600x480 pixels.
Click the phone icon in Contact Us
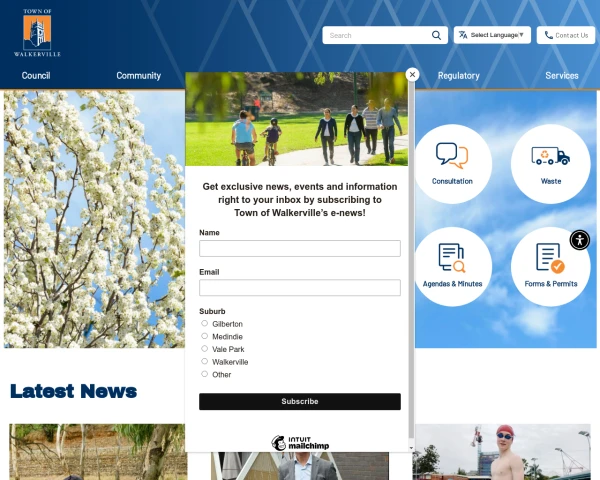tap(548, 35)
